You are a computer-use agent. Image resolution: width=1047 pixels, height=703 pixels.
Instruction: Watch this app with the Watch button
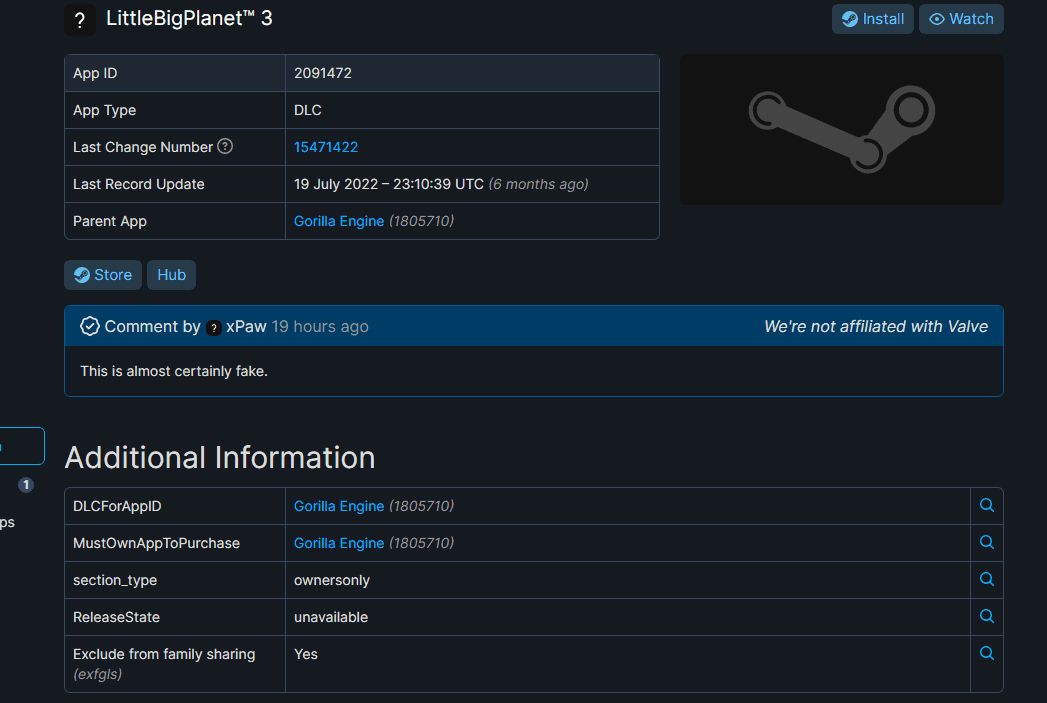[x=961, y=19]
